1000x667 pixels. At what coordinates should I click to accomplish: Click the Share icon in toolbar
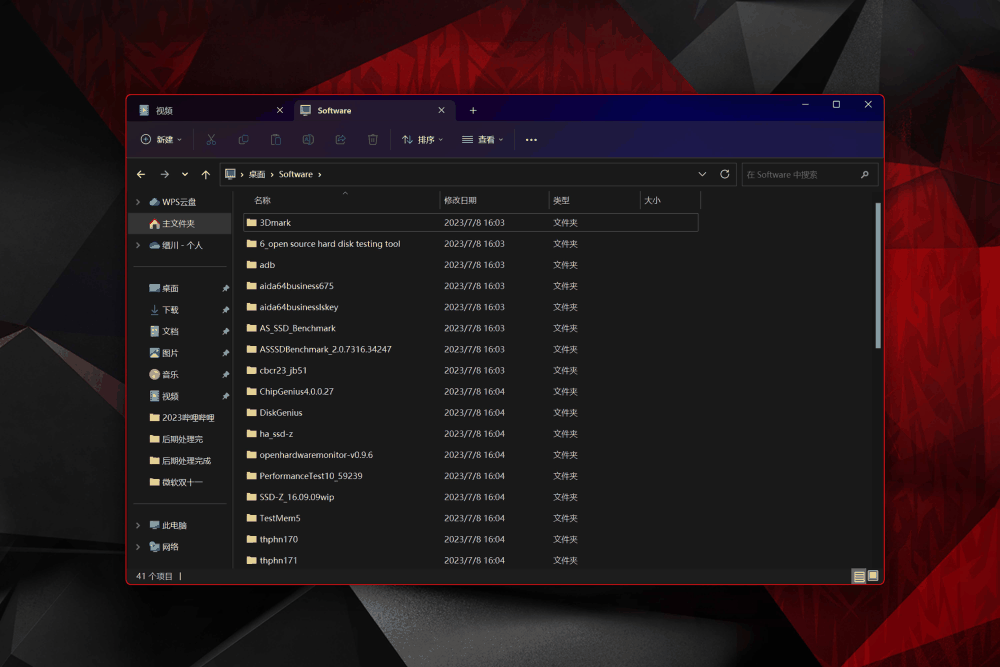pos(340,140)
